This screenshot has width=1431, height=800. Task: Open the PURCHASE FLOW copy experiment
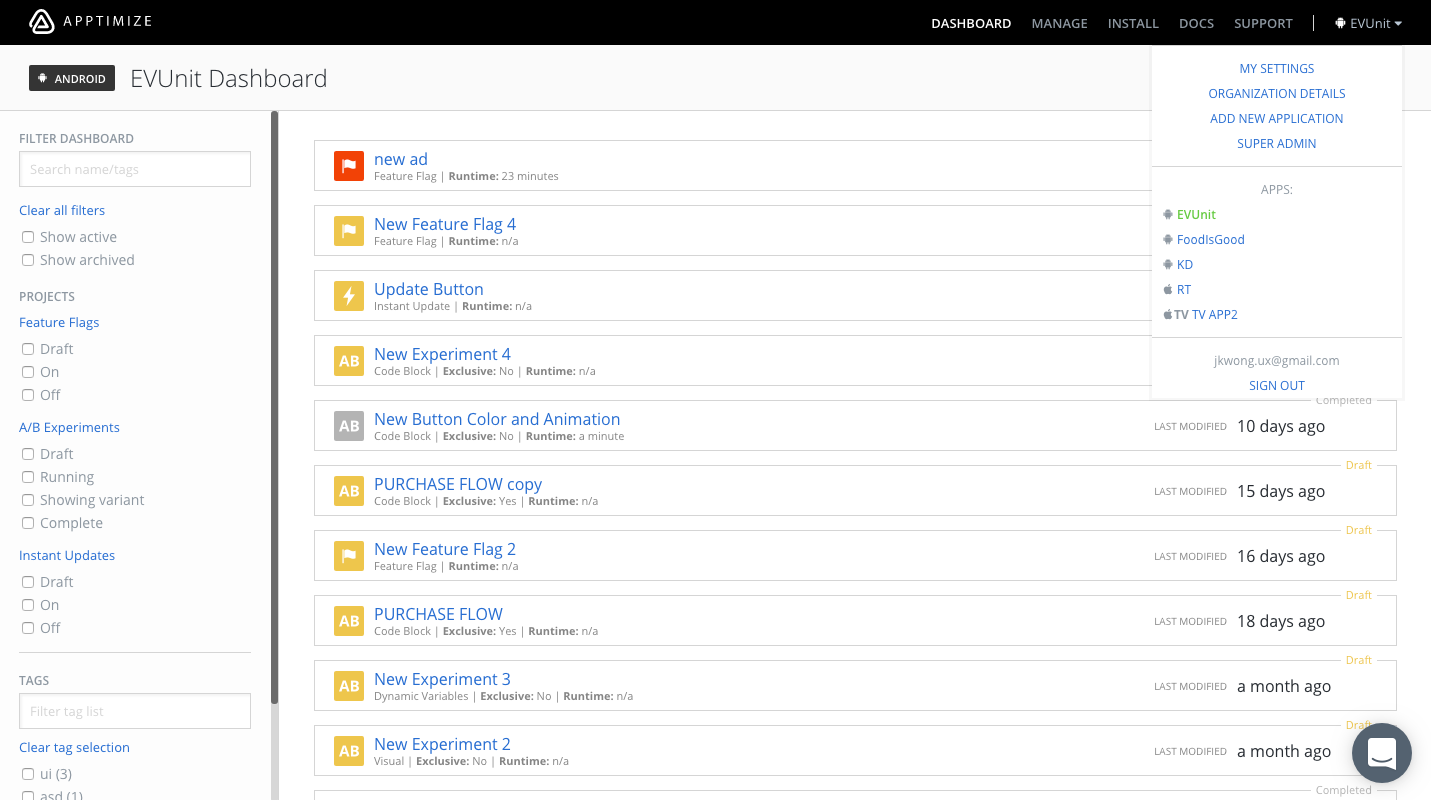tap(458, 484)
